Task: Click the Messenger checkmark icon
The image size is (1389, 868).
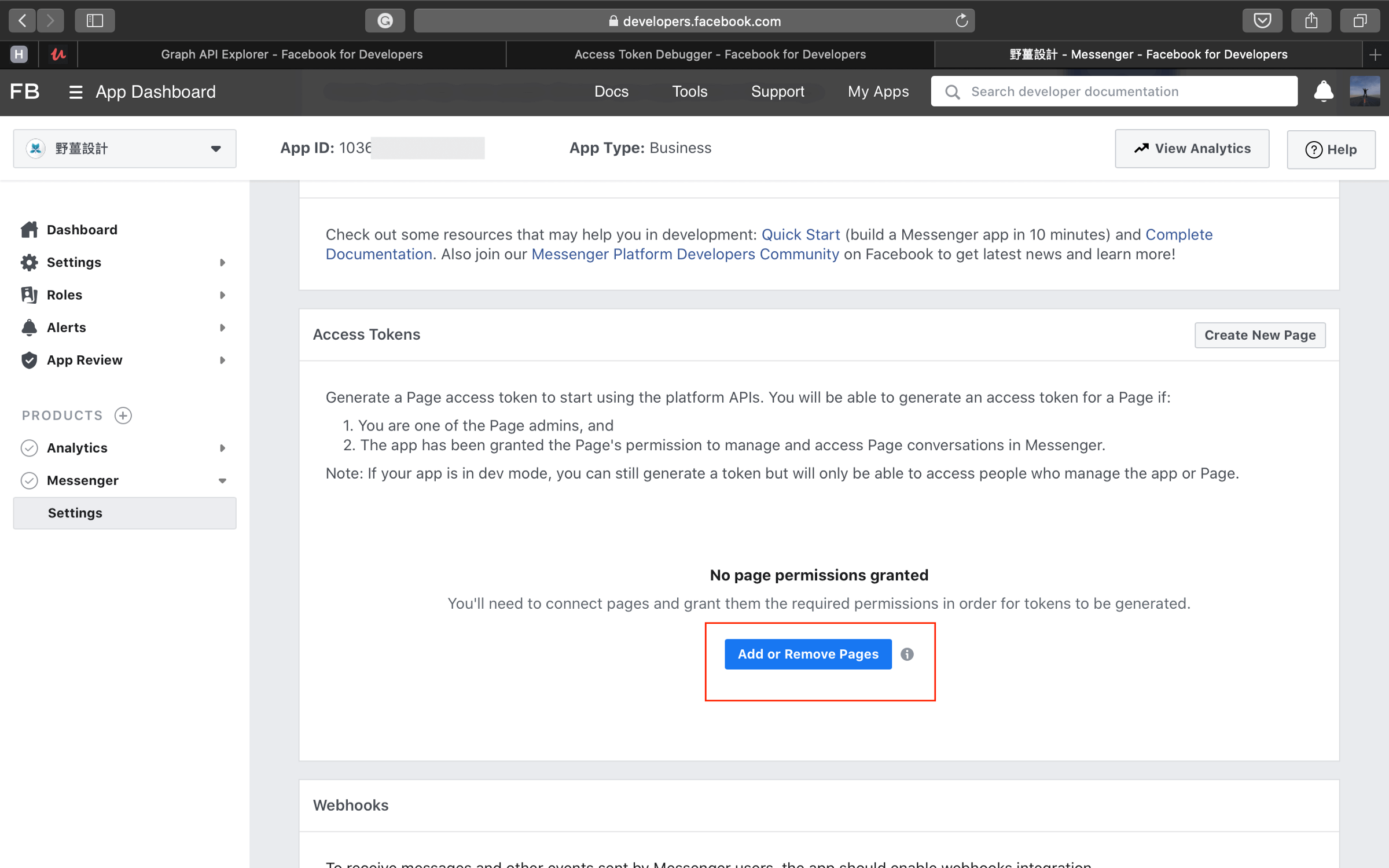Action: point(30,480)
